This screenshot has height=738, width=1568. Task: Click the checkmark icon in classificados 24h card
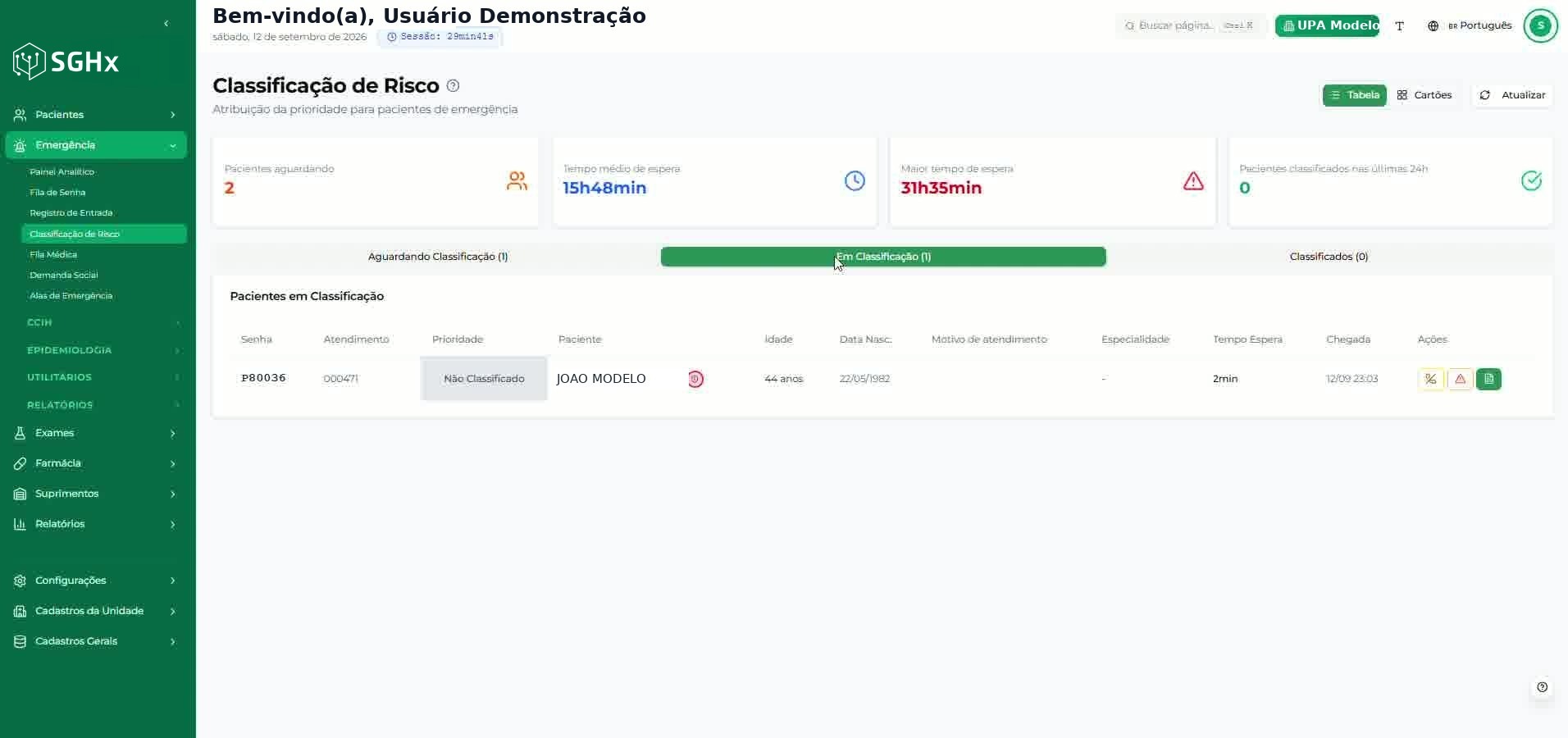click(1531, 181)
